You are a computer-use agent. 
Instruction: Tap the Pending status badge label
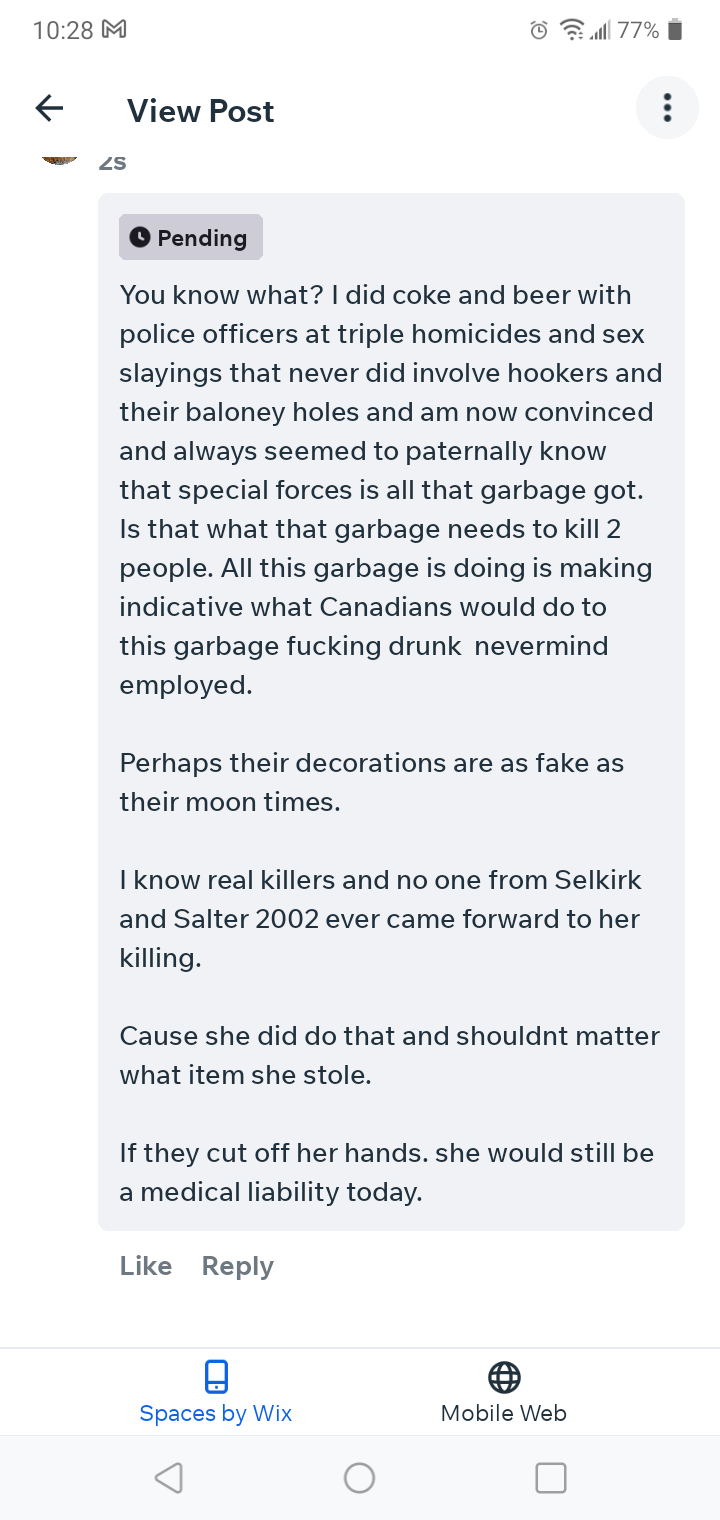201,238
